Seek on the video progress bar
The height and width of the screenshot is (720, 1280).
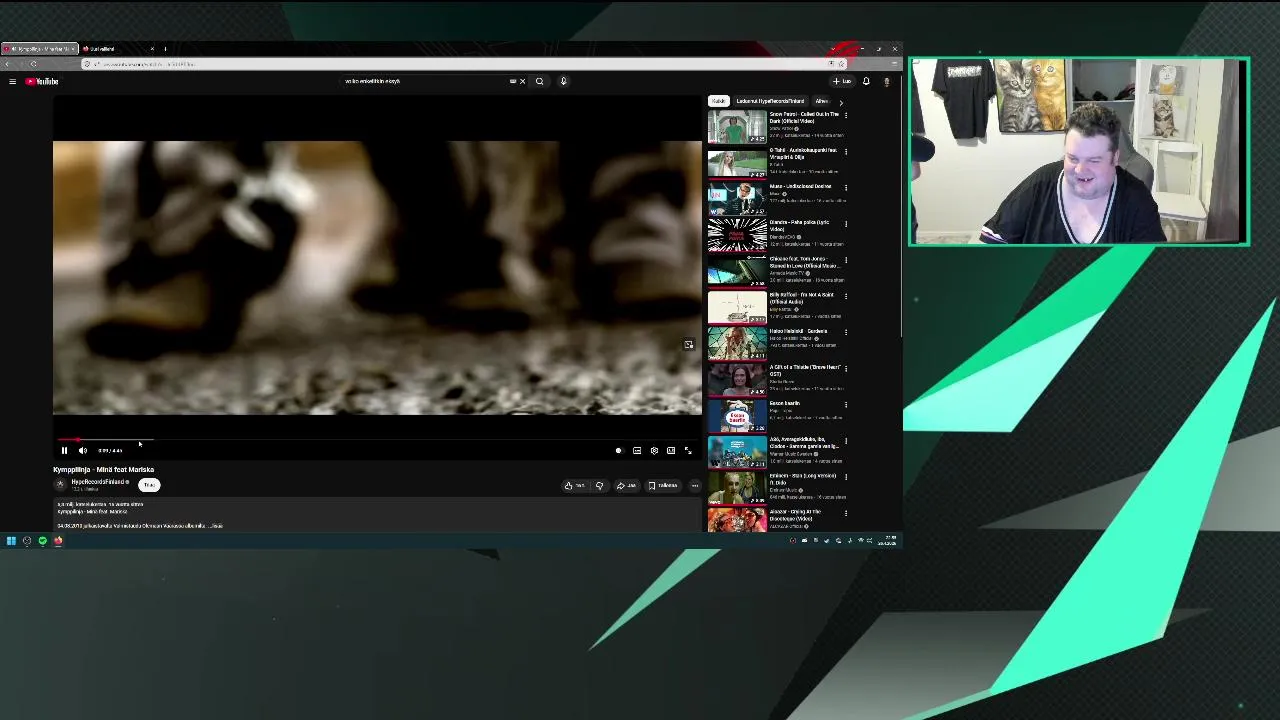click(377, 439)
